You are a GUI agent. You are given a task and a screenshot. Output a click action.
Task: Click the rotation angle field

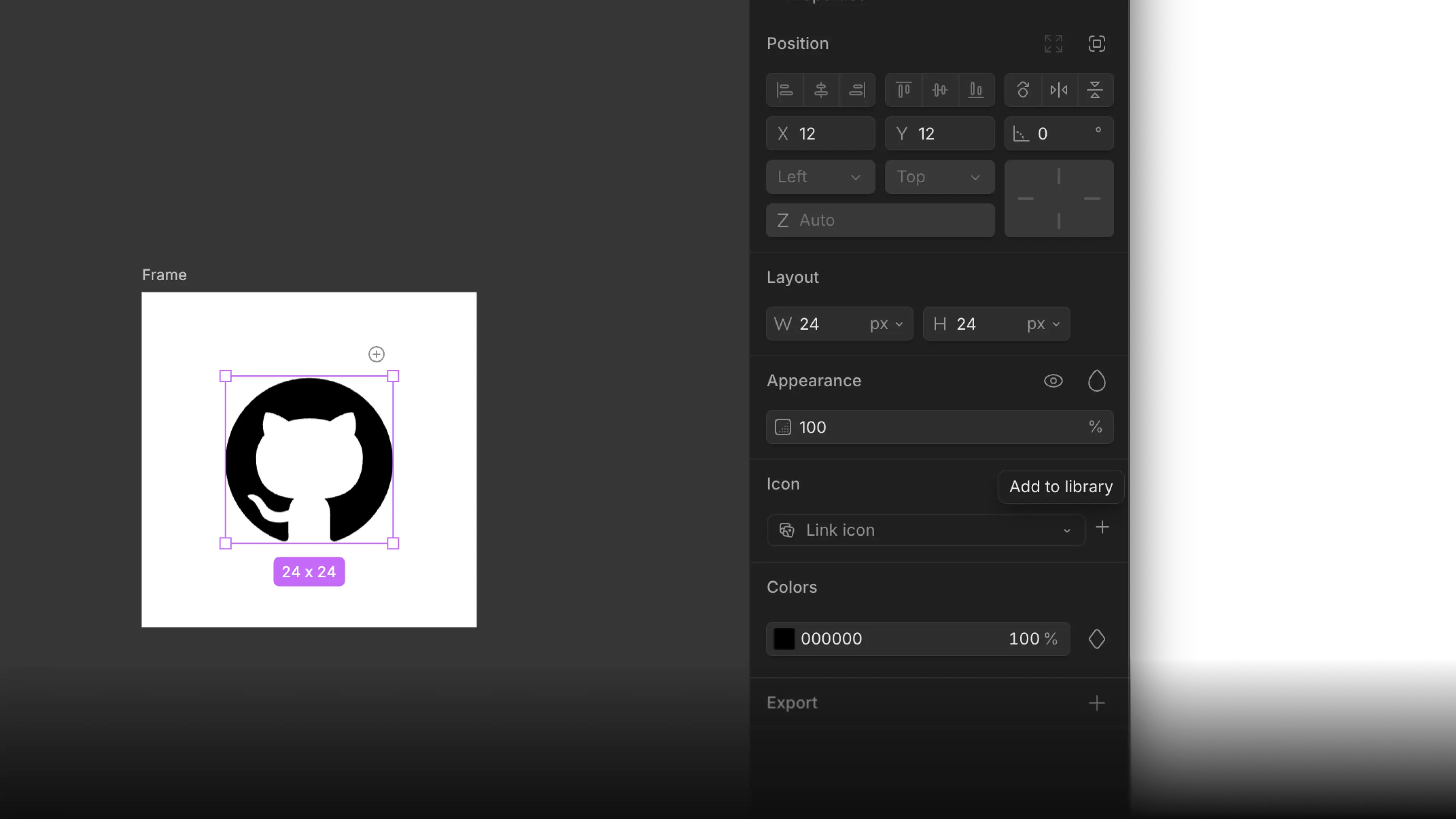tap(1059, 133)
